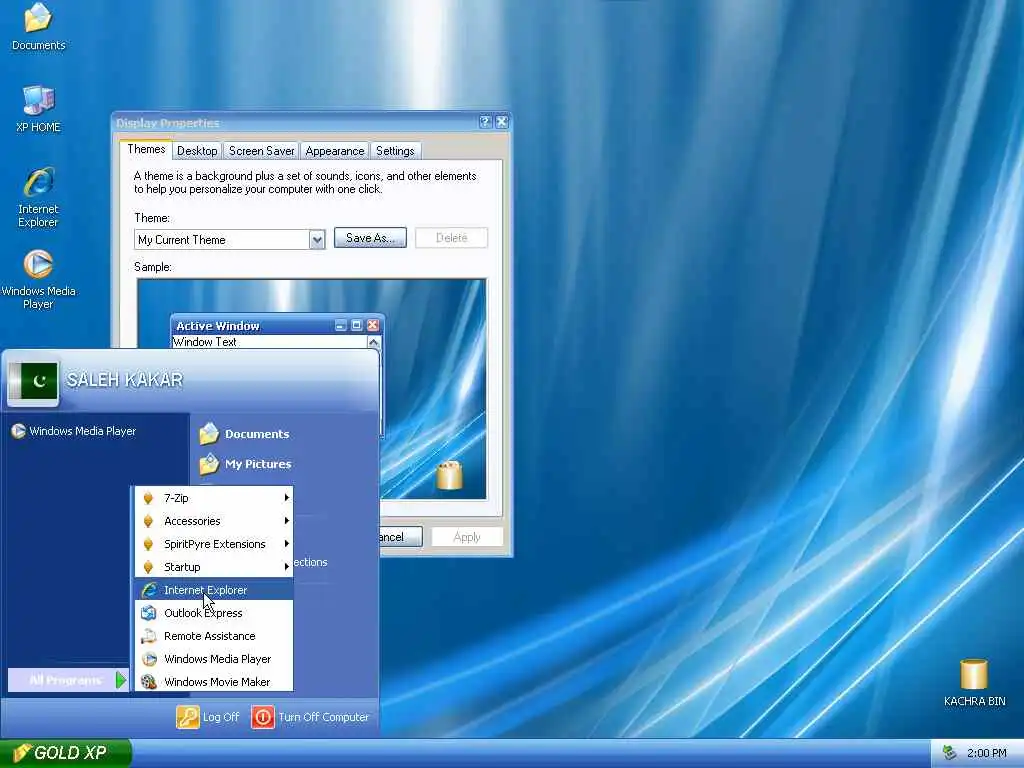Screen dimensions: 1024x768
Task: Open the Documents desktop icon
Action: (x=39, y=26)
